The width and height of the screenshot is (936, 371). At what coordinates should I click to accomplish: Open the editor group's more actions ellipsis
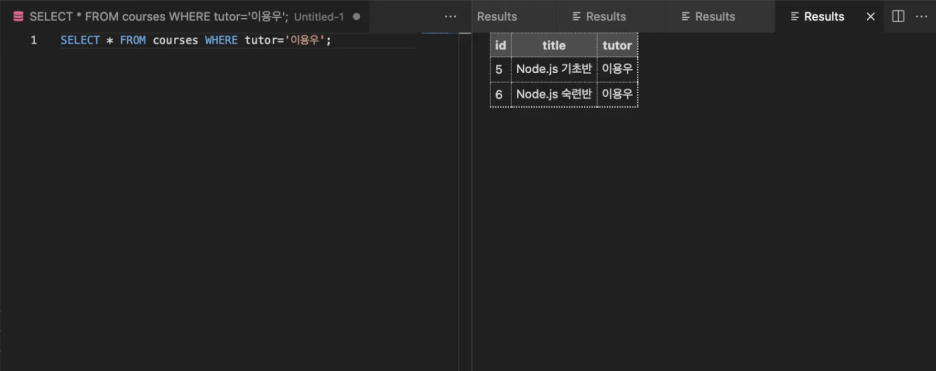pos(451,17)
